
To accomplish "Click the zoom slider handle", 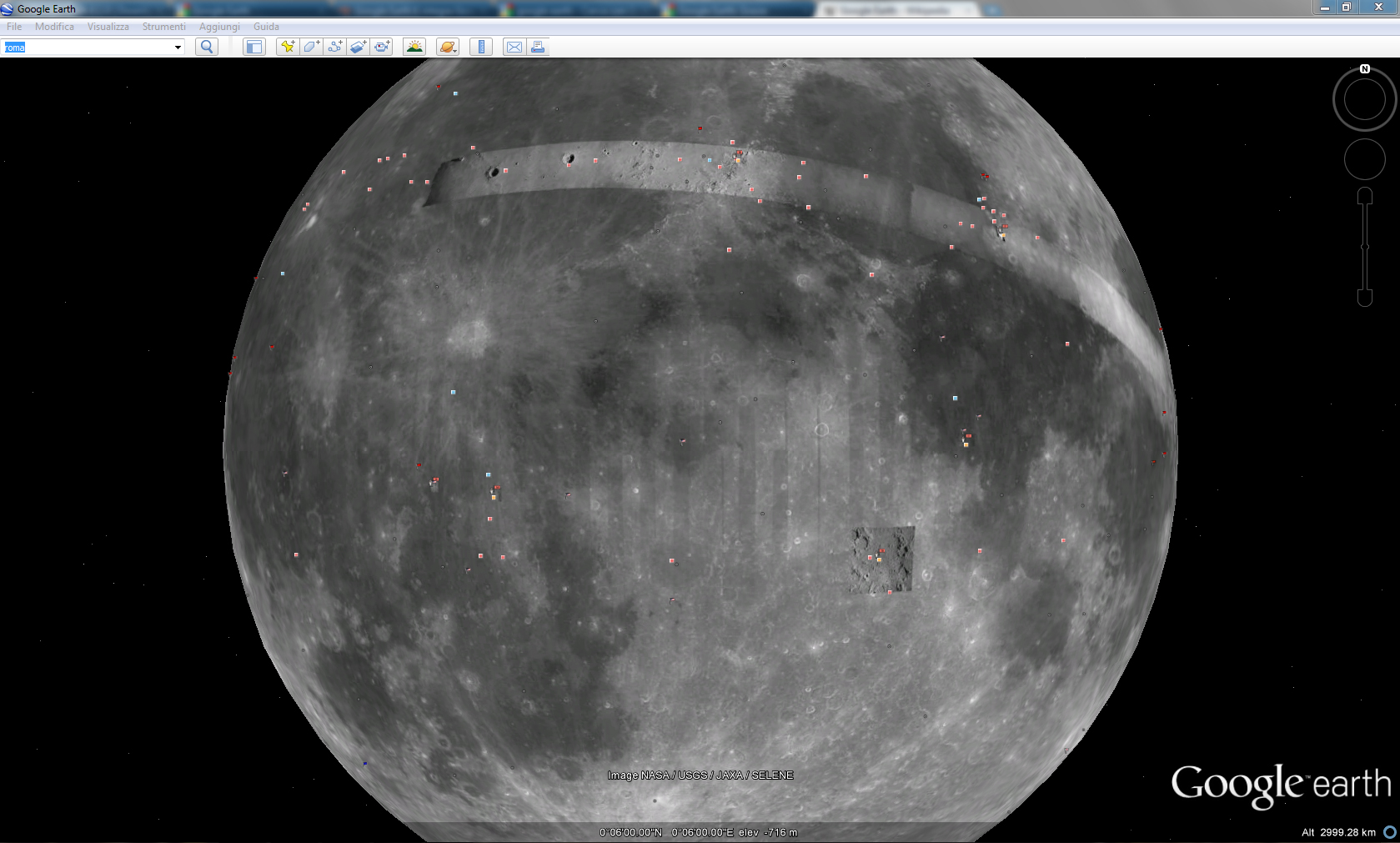I will tap(1365, 247).
